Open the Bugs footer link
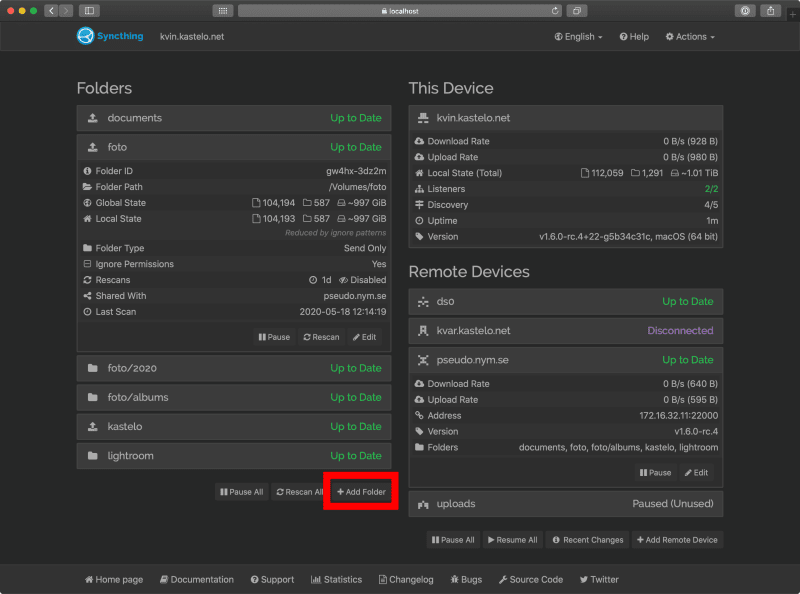This screenshot has width=800, height=594. click(466, 579)
